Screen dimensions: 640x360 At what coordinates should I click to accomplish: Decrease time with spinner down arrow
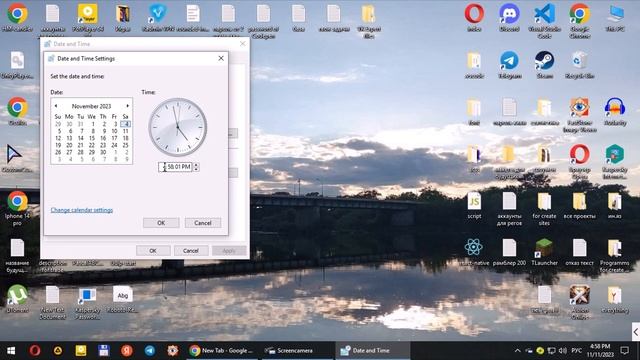(196, 169)
